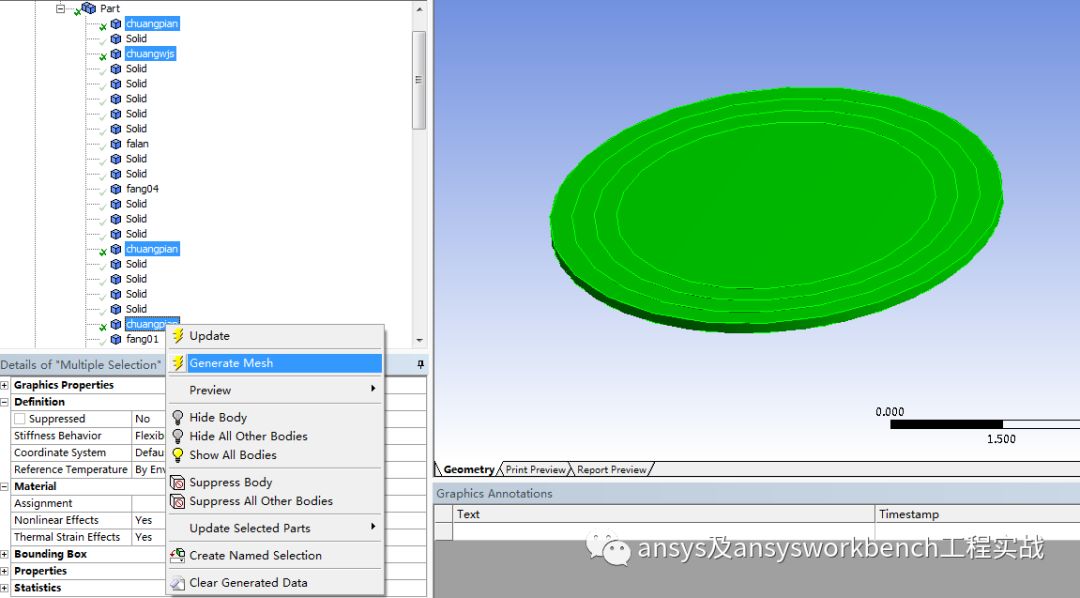The image size is (1080, 598).
Task: Click the Create Named Selection icon
Action: click(180, 555)
